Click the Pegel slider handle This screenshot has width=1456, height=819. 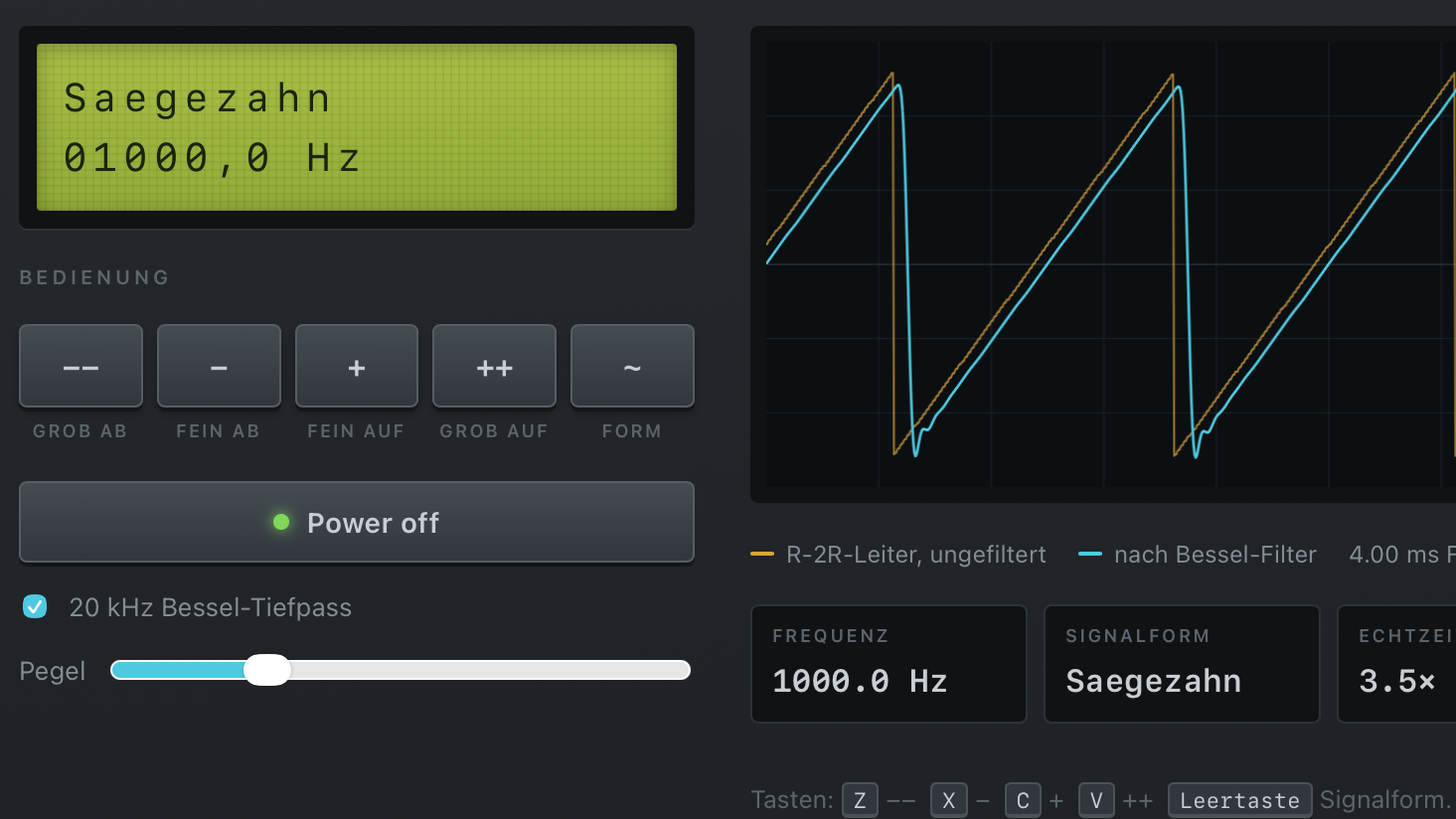pos(267,670)
